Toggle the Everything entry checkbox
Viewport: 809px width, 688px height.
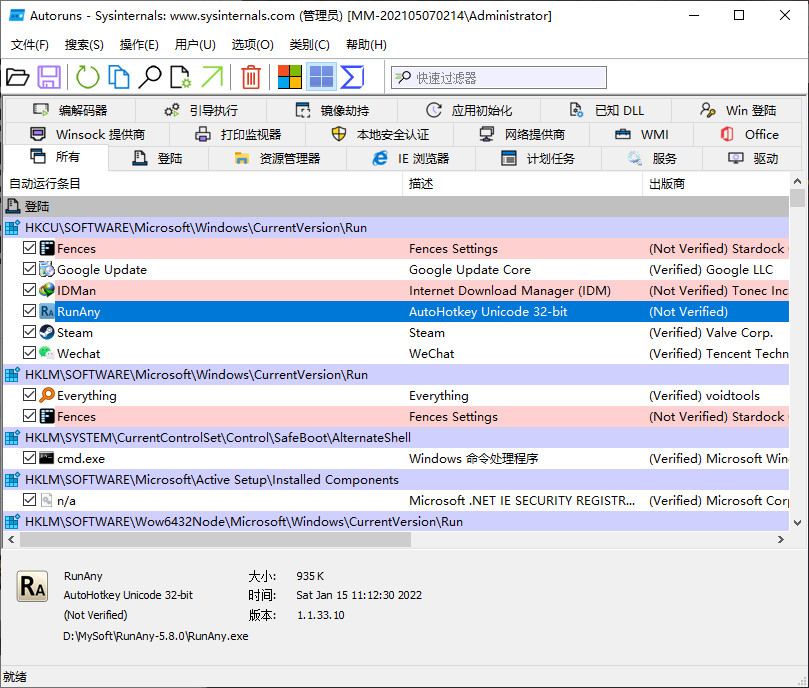click(x=30, y=396)
